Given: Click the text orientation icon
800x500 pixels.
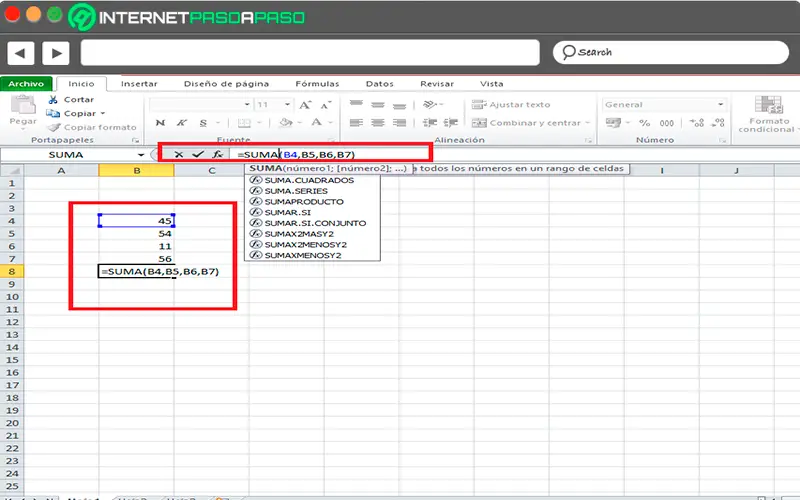Looking at the screenshot, I should (430, 105).
